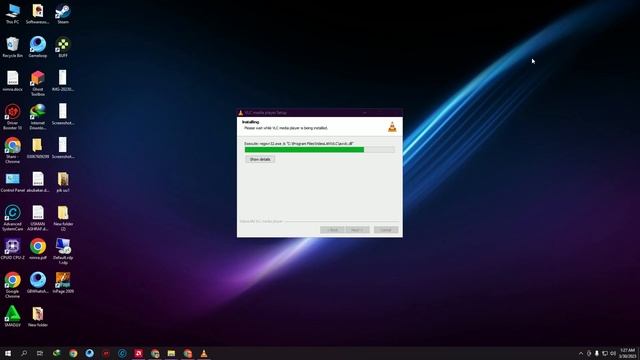This screenshot has width=640, height=360.
Task: Select the GBWhatsApp desktop icon
Action: click(38, 283)
